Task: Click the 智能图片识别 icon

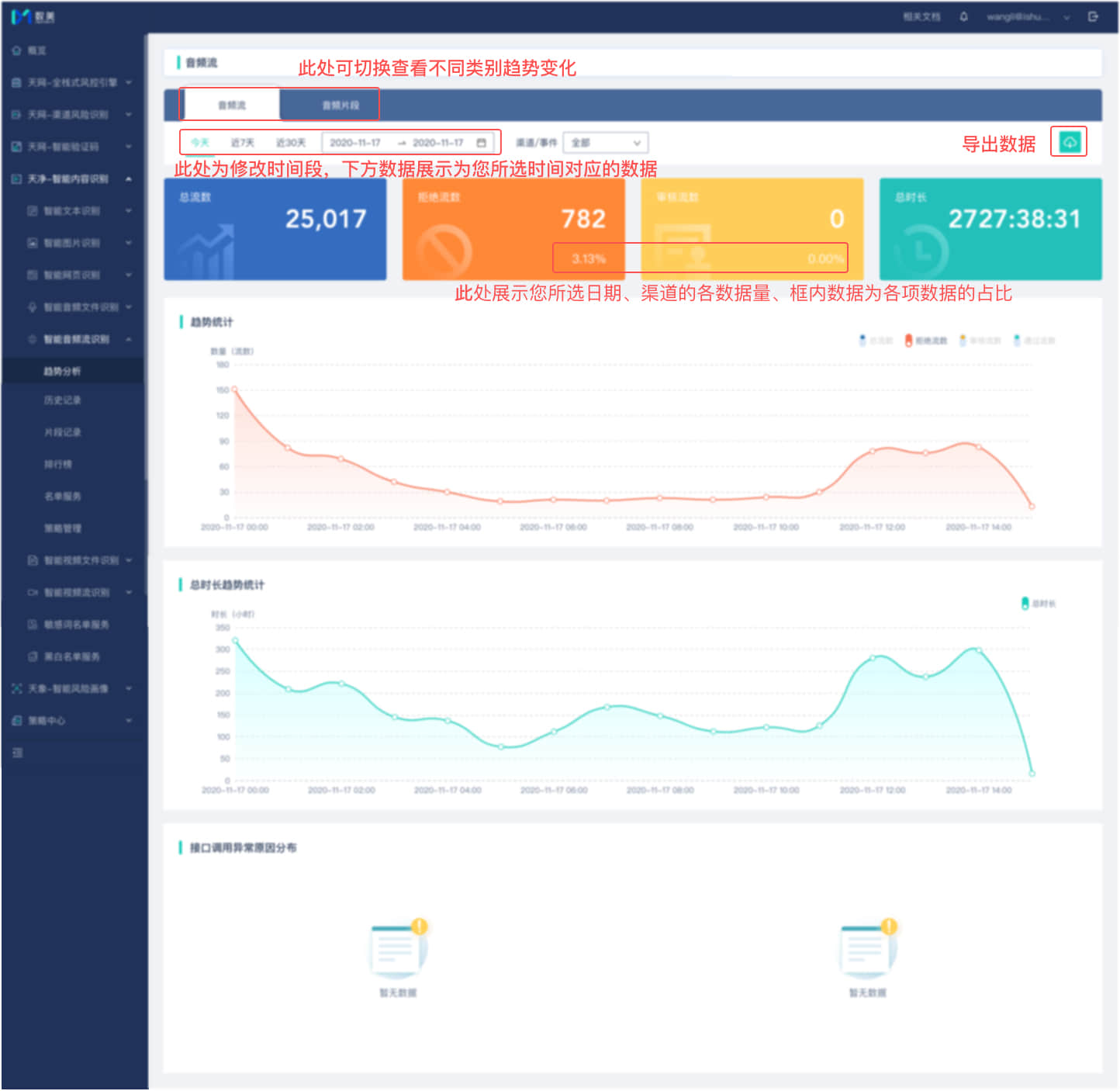Action: click(x=33, y=243)
